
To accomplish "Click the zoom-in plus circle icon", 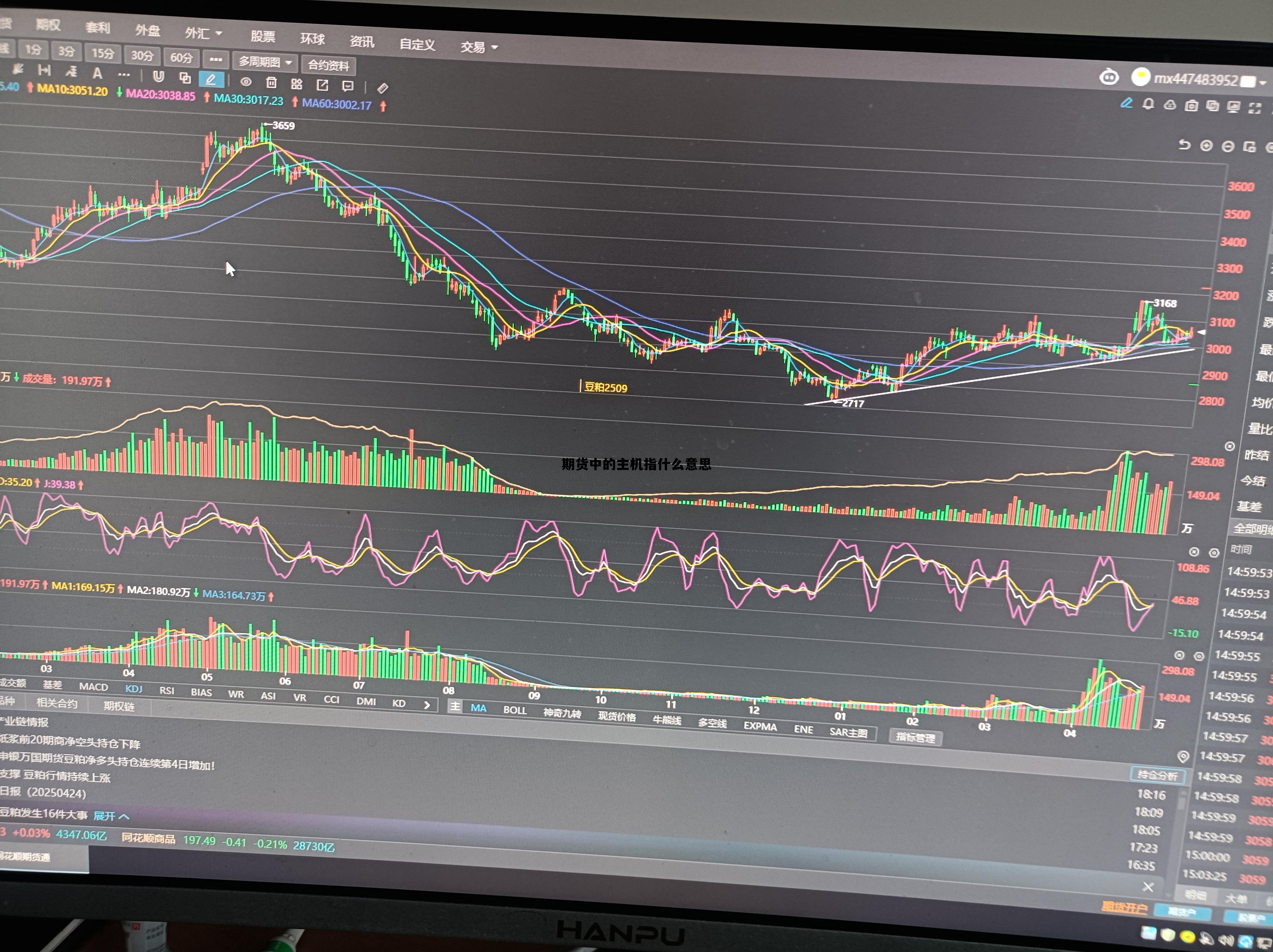I will 1206,146.
